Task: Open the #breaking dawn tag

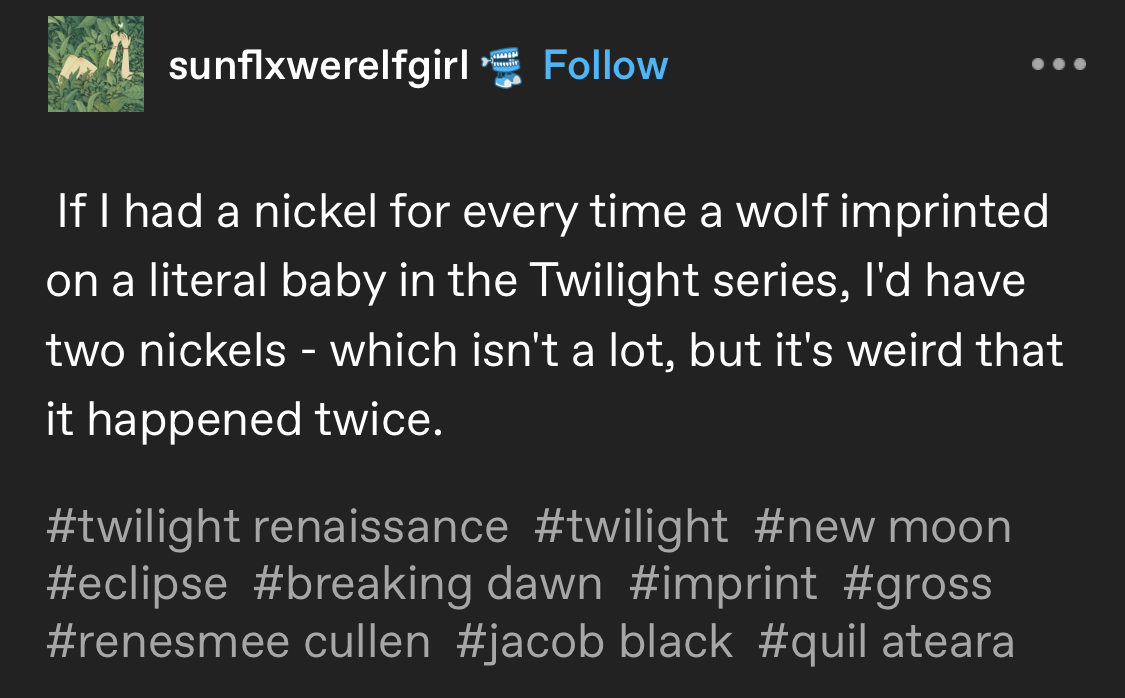Action: pos(428,584)
